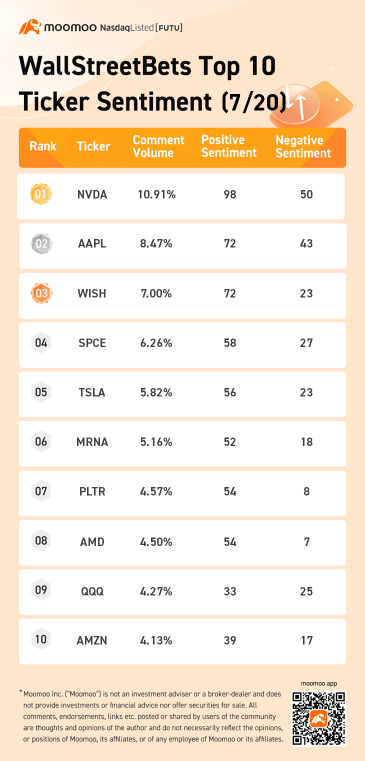Click the Ticker column header

(x=94, y=147)
